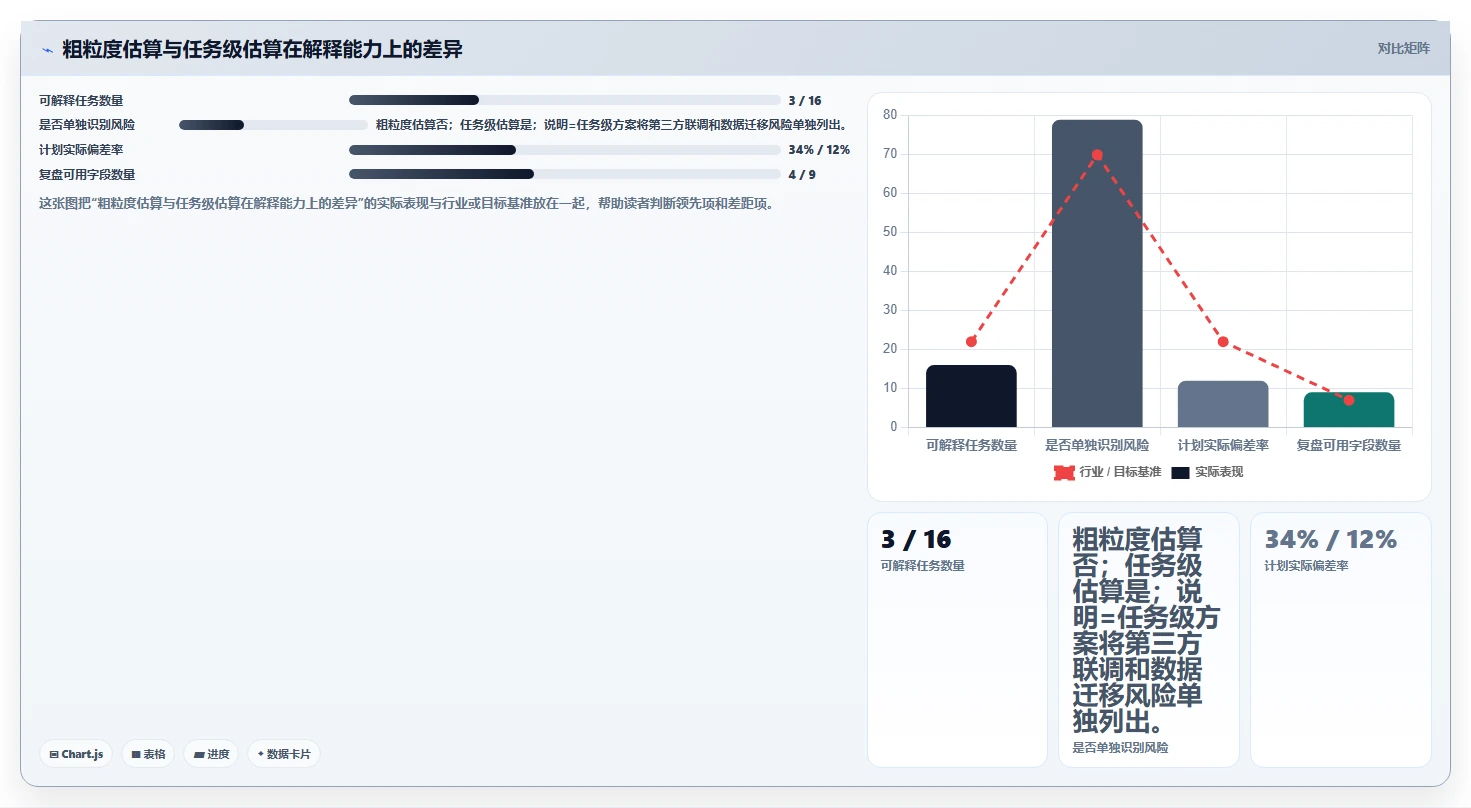Click the 计划实际偏差率 progress bar
This screenshot has width=1471, height=808.
(x=564, y=150)
